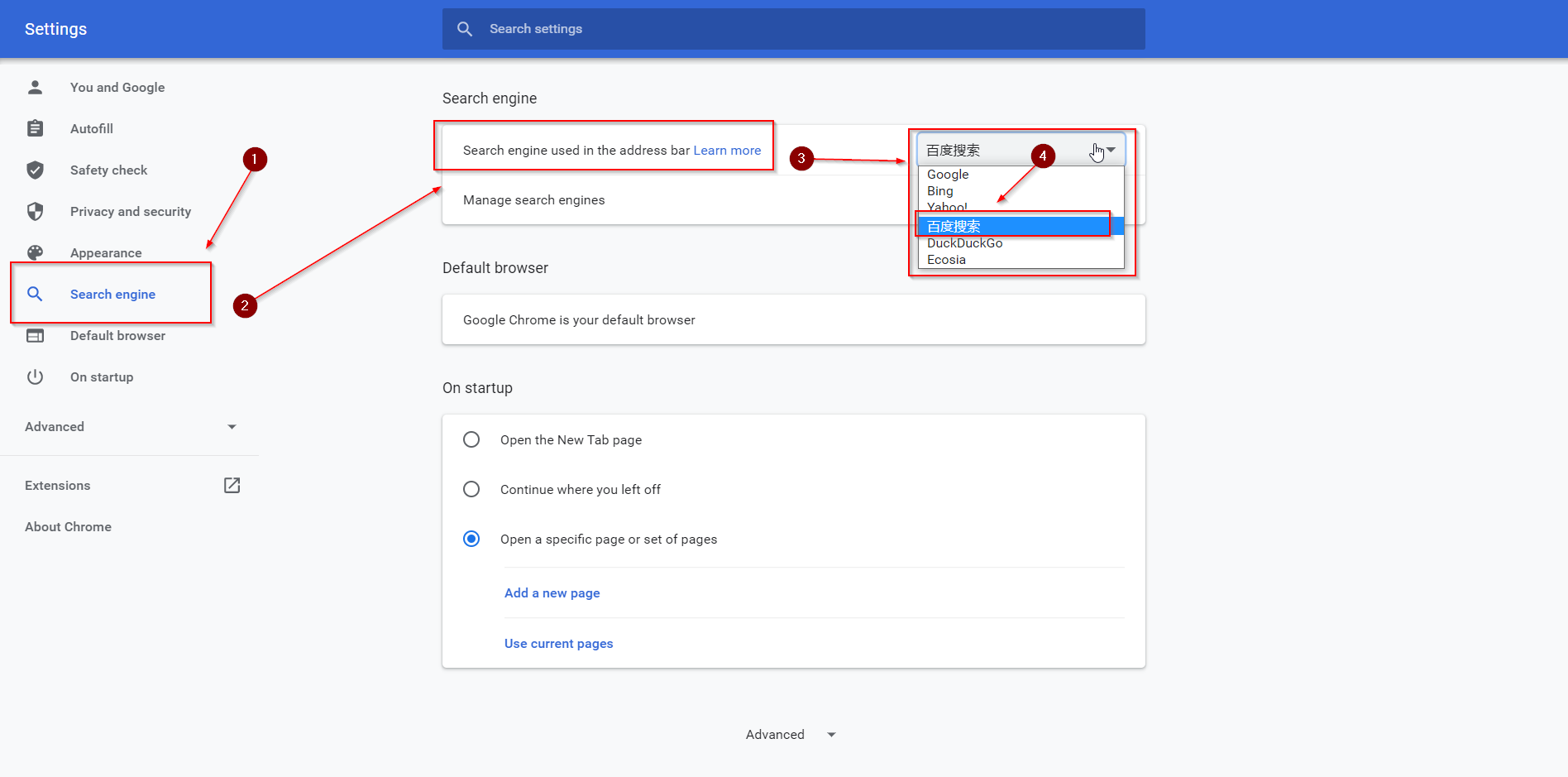This screenshot has height=777, width=1568.
Task: Click the Autofill clipboard icon
Action: 35,128
